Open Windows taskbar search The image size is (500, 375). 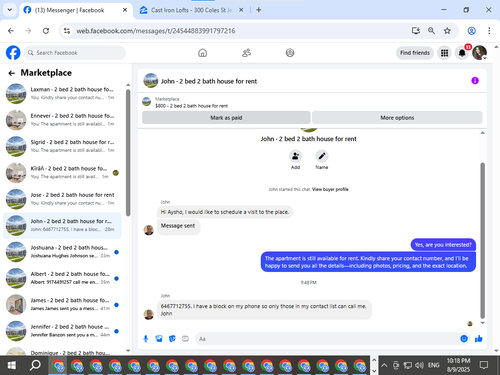tap(35, 365)
